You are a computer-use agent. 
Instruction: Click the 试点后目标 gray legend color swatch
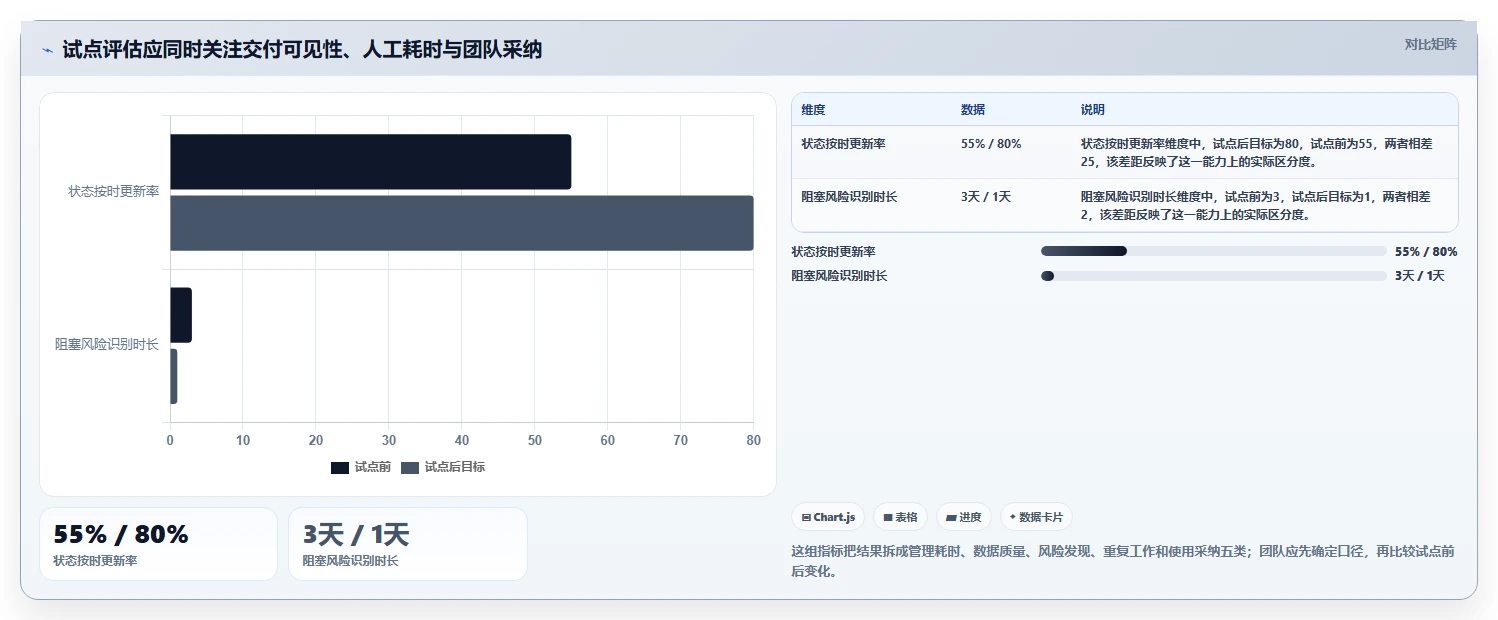click(410, 467)
